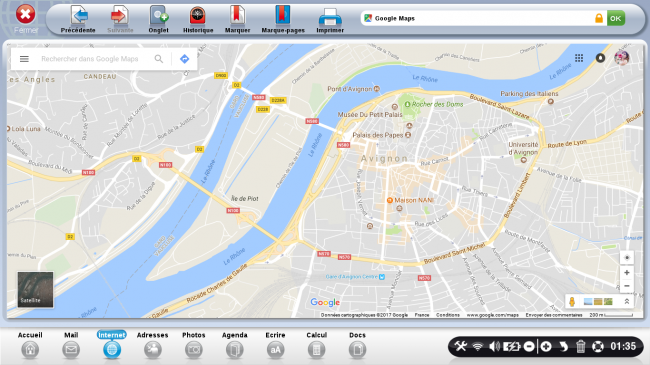Decrease display size with tray minus

click(x=529, y=346)
